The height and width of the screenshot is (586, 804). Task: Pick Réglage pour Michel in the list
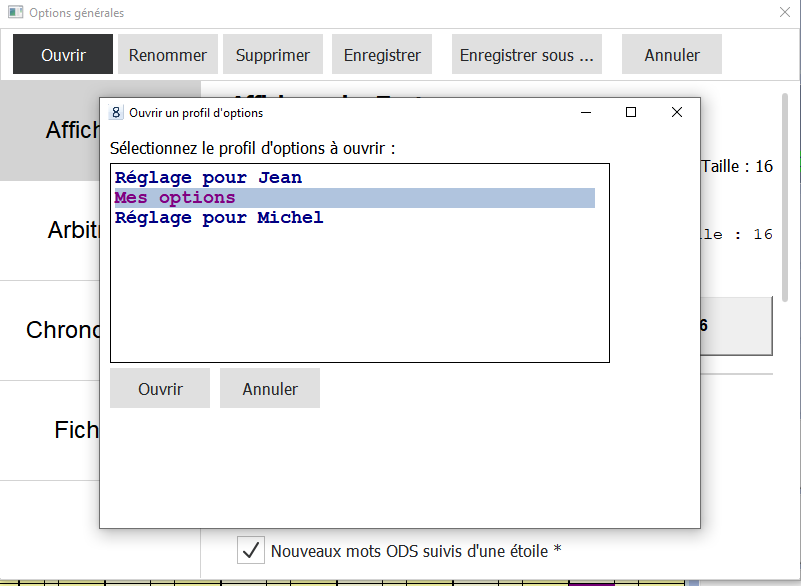(219, 218)
